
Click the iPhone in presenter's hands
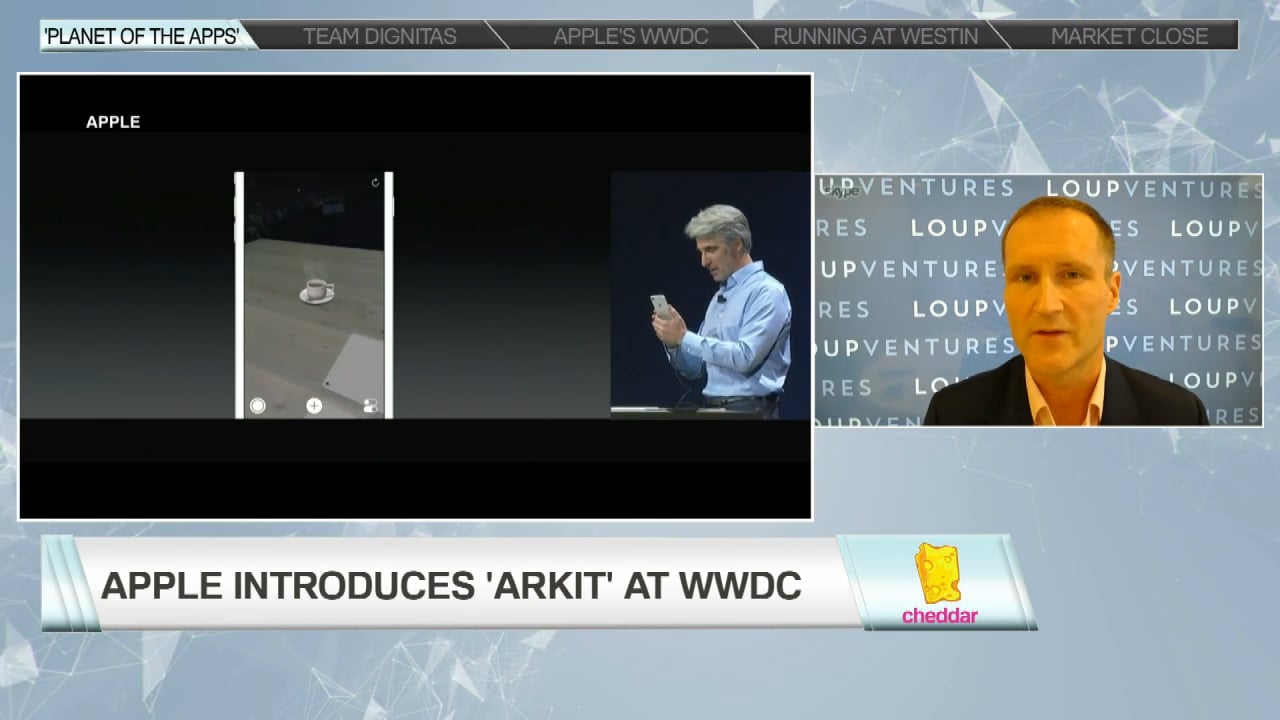tap(660, 306)
